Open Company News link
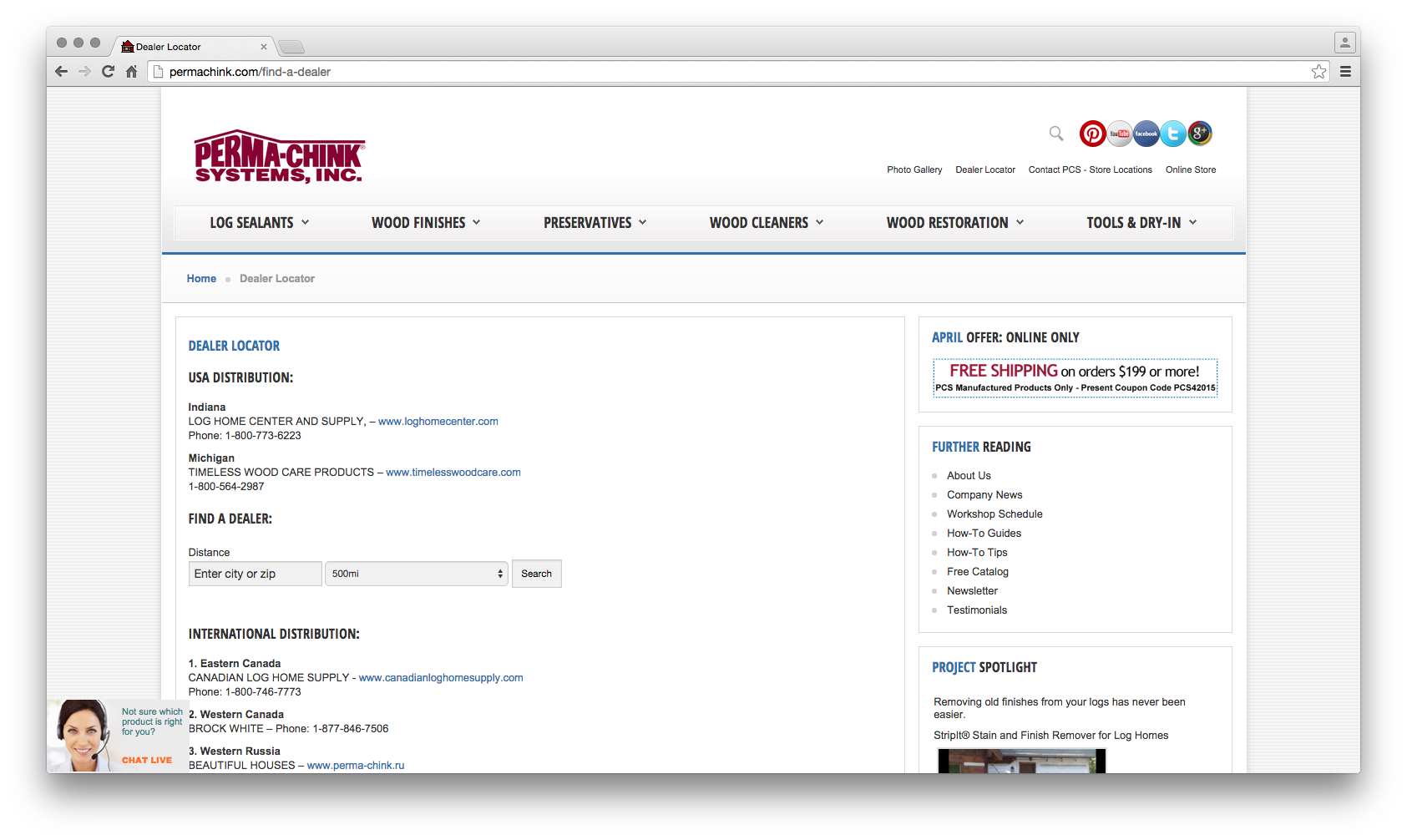 pyautogui.click(x=984, y=495)
